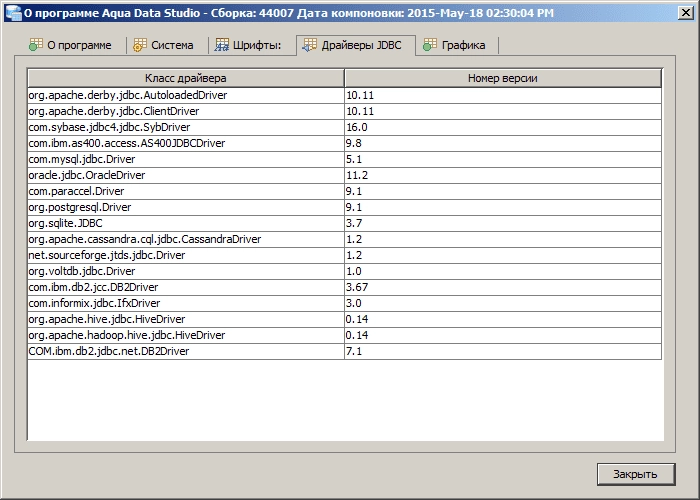The image size is (700, 500).
Task: Select row org.apache.hadoop.hive.jdbc.HiveDriver
Action: 344,336
